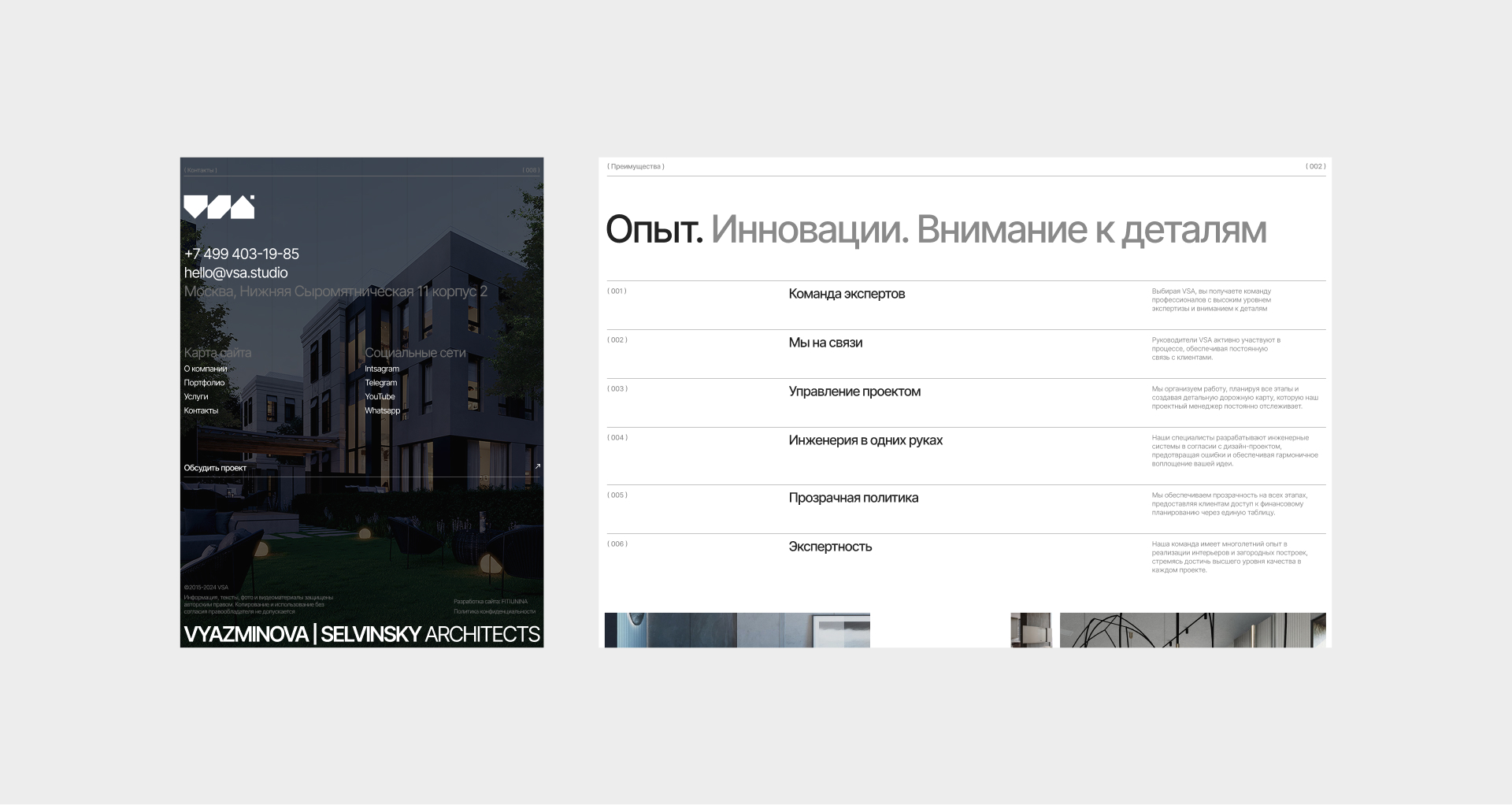Image resolution: width=1512 pixels, height=805 pixels.
Task: Expand the Команда экспертов advantage row
Action: tap(847, 294)
